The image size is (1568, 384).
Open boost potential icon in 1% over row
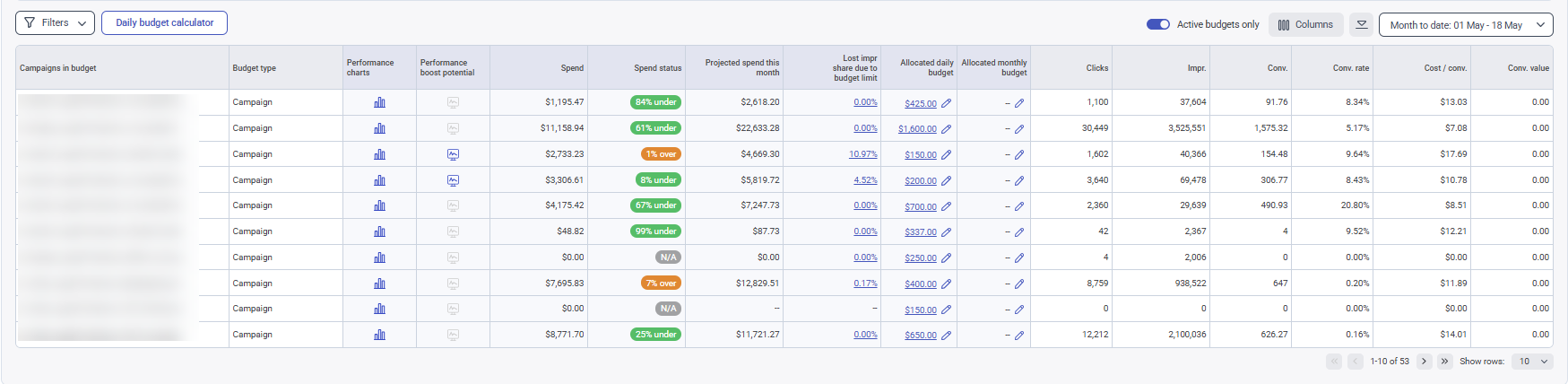tap(453, 154)
